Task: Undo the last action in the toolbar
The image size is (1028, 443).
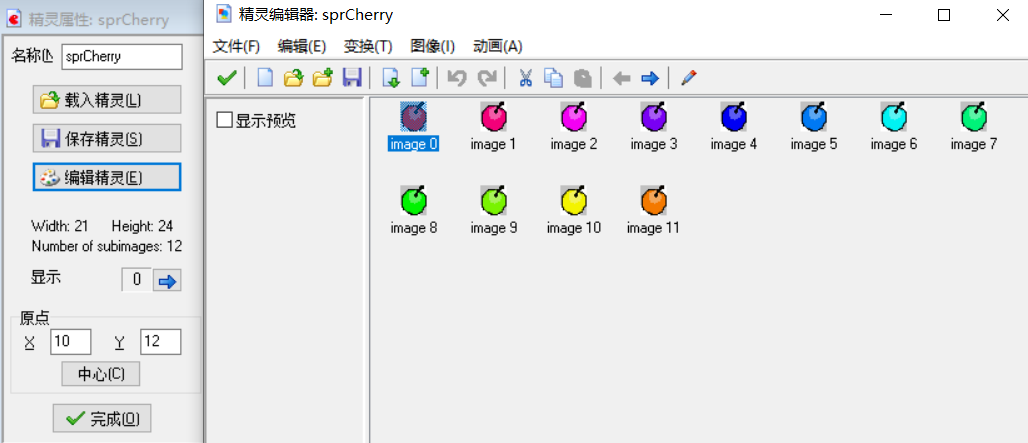Action: point(456,79)
